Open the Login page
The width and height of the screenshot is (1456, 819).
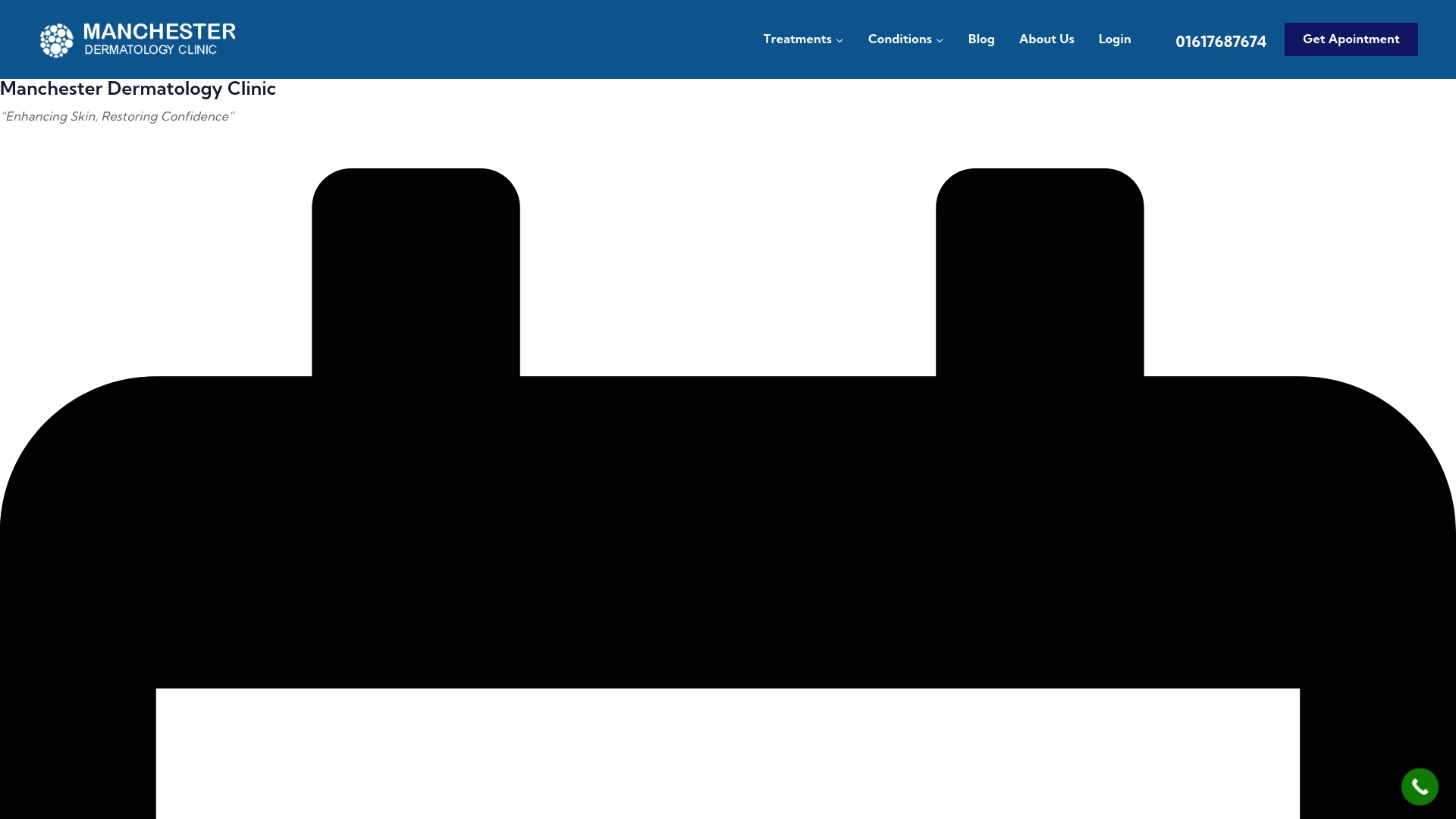tap(1114, 39)
